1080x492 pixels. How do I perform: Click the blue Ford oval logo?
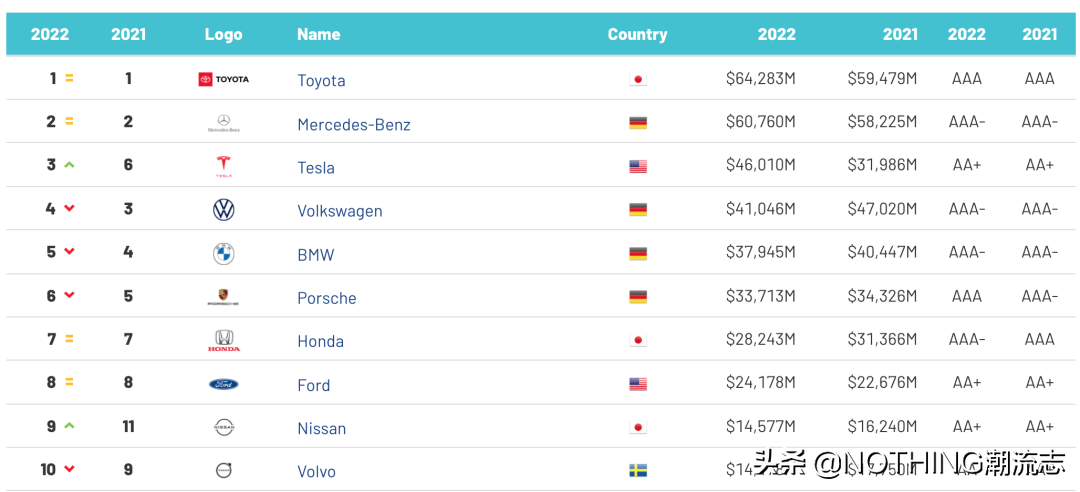(x=224, y=384)
